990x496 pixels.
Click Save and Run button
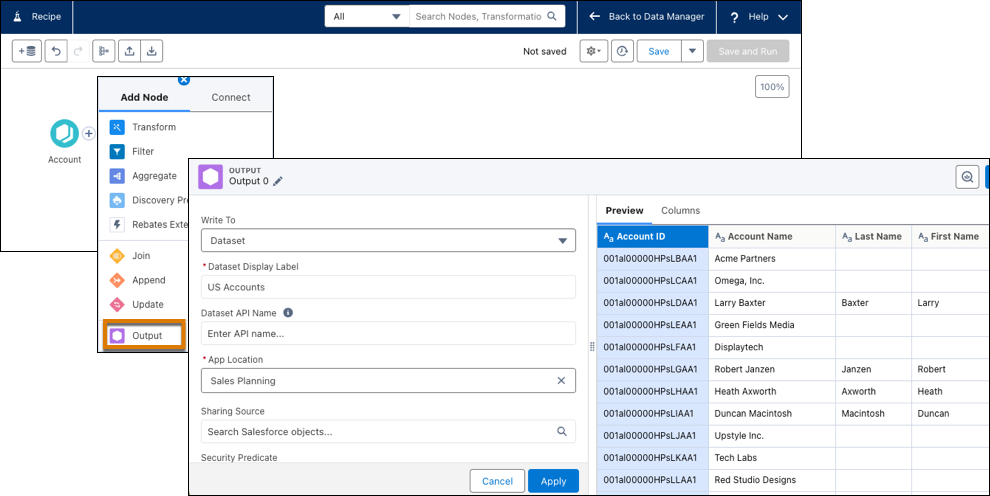click(x=748, y=51)
